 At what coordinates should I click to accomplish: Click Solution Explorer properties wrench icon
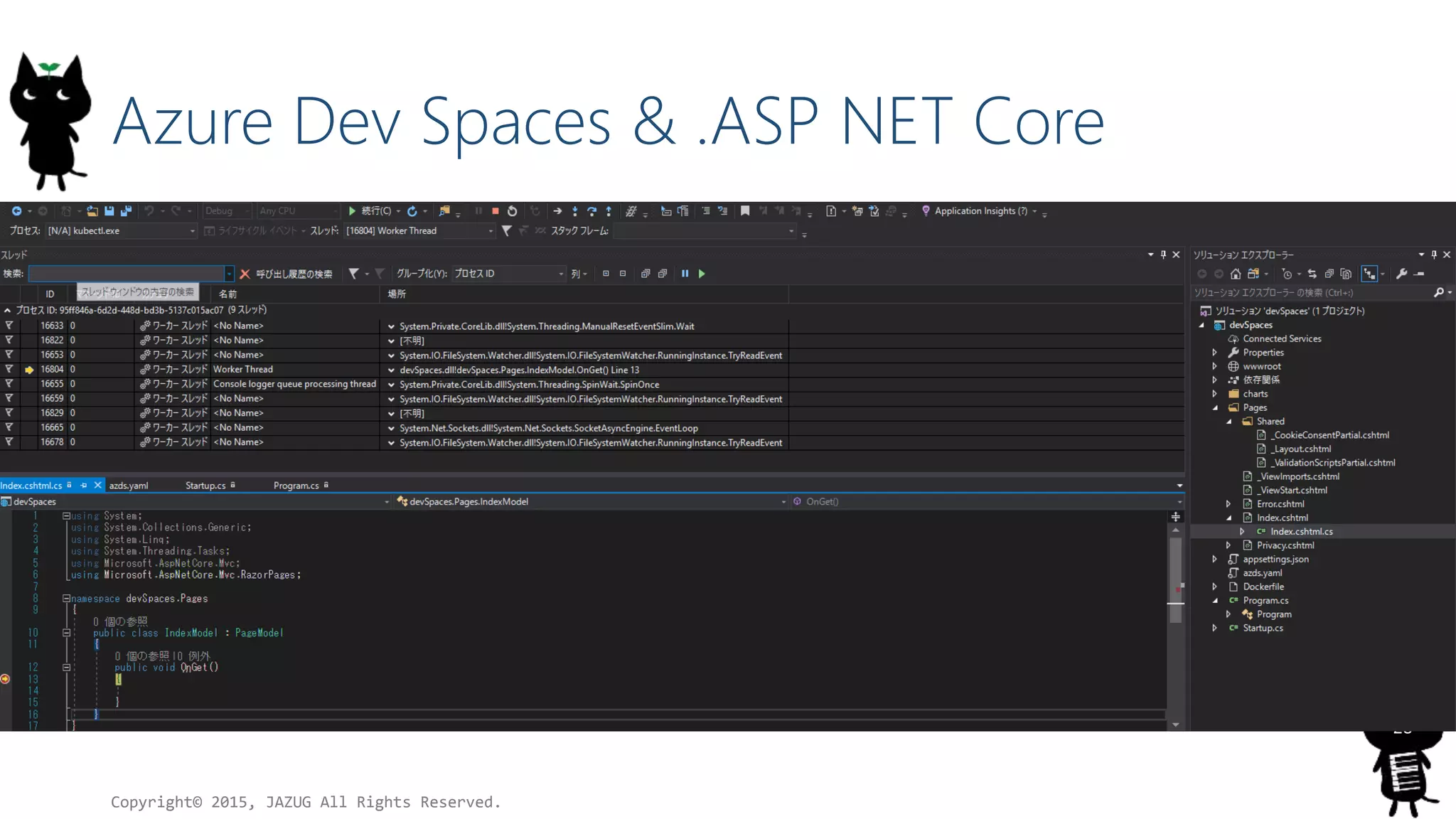pyautogui.click(x=1401, y=274)
